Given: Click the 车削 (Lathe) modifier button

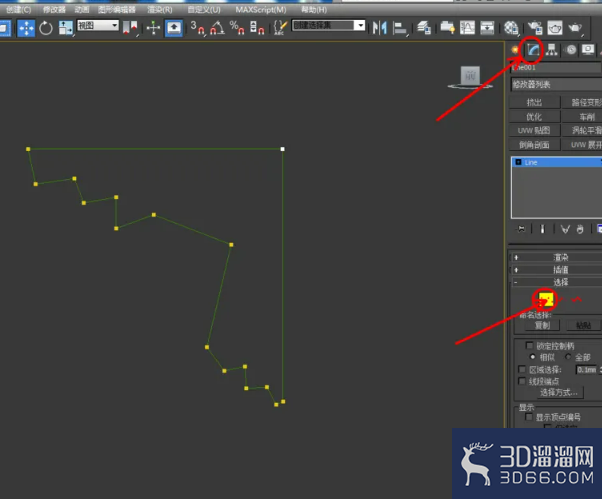Looking at the screenshot, I should [x=582, y=117].
